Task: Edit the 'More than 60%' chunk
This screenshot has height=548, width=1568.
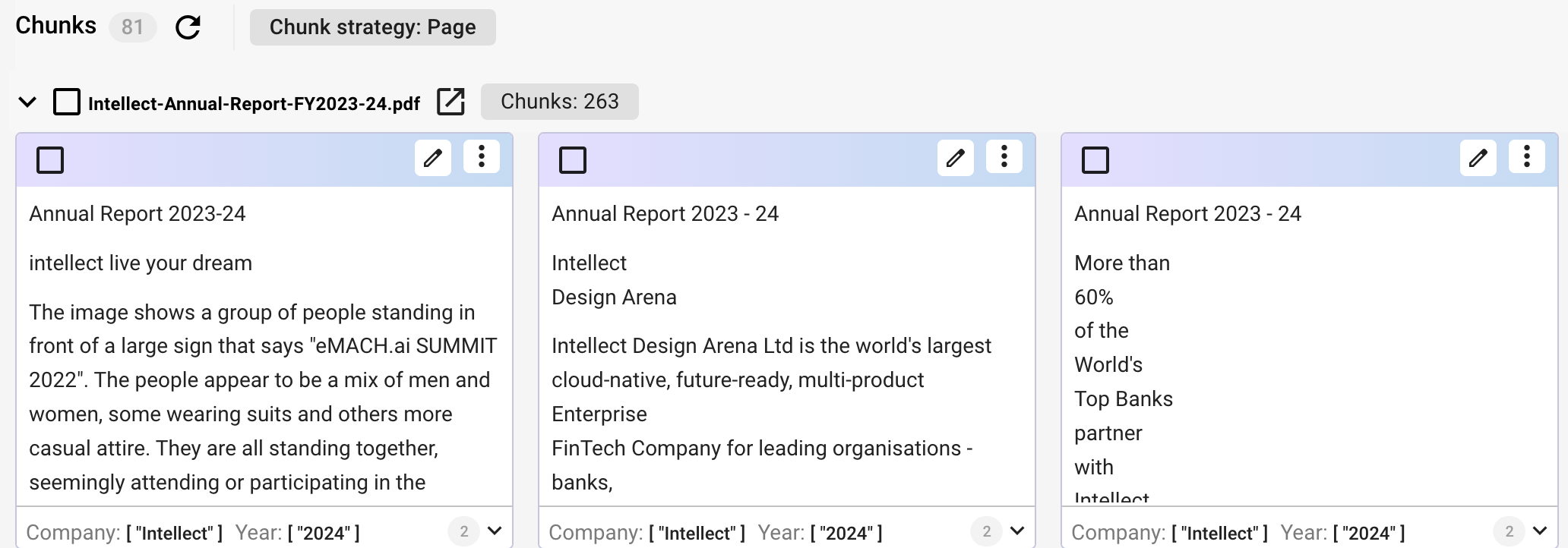Action: point(1478,158)
